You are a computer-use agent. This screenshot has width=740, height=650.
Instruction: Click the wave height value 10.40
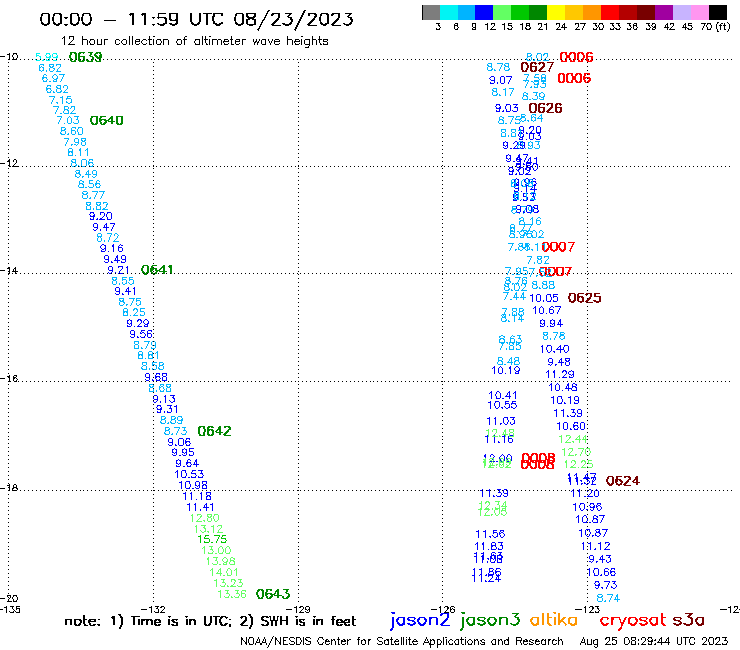pyautogui.click(x=554, y=349)
